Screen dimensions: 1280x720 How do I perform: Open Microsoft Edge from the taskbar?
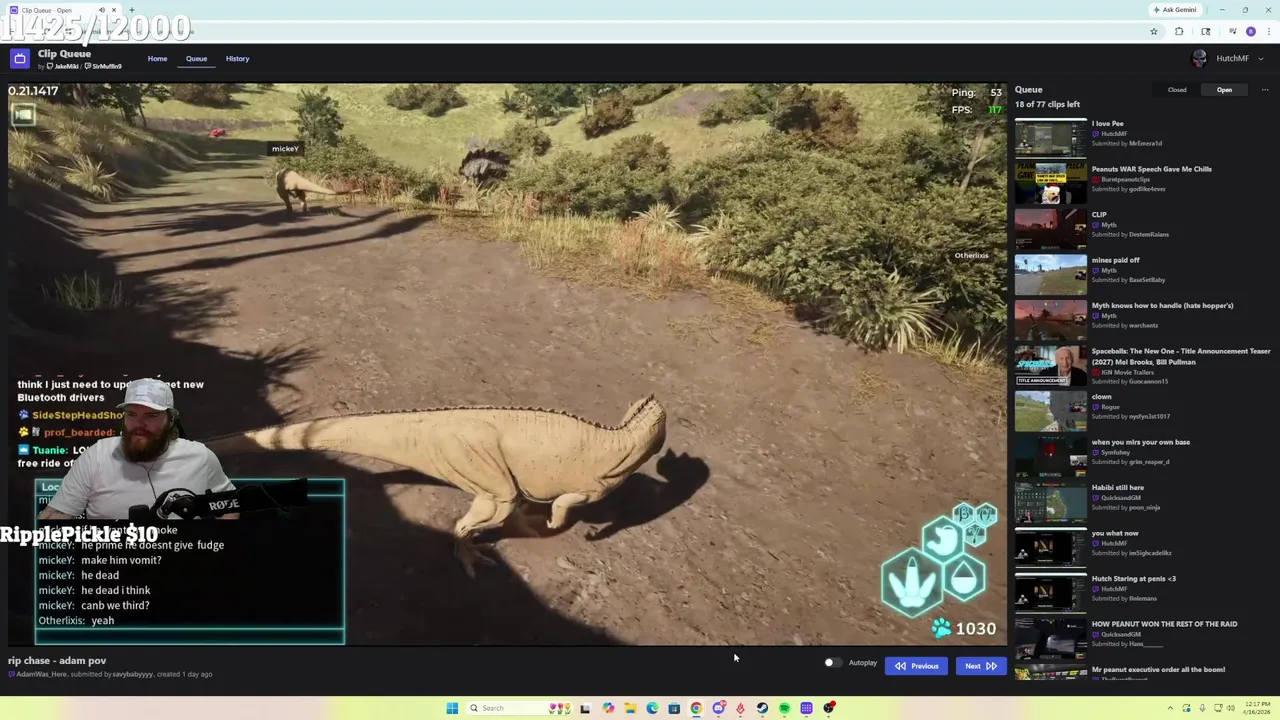pyautogui.click(x=652, y=708)
